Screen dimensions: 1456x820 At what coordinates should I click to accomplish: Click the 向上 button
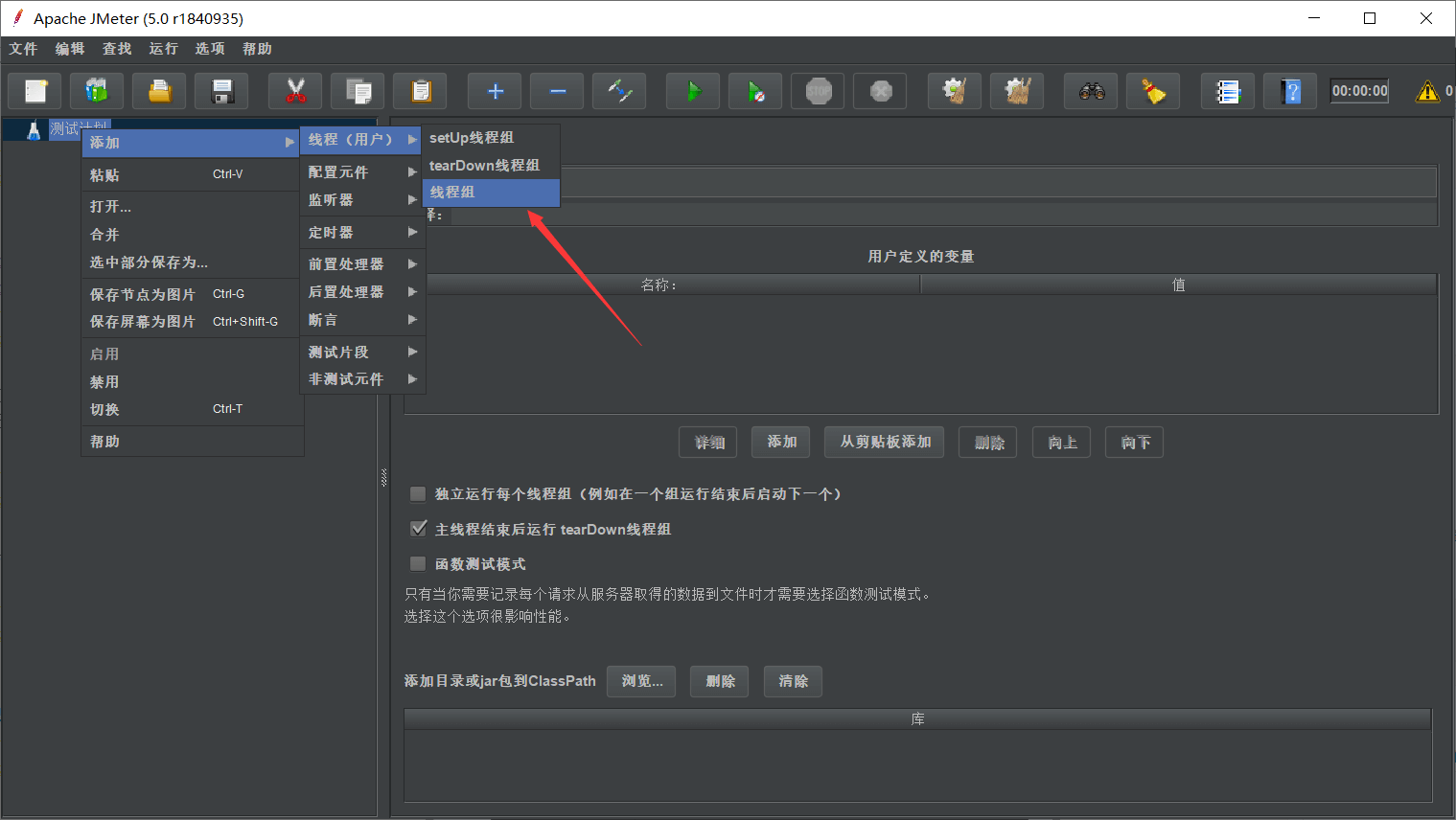(x=1062, y=443)
